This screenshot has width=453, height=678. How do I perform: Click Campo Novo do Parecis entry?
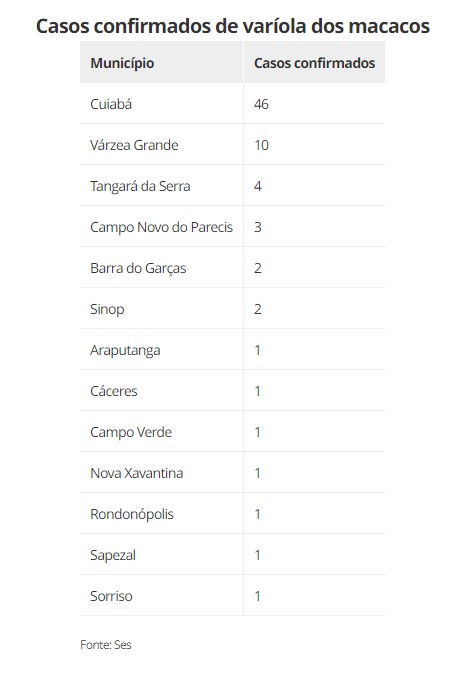click(161, 227)
